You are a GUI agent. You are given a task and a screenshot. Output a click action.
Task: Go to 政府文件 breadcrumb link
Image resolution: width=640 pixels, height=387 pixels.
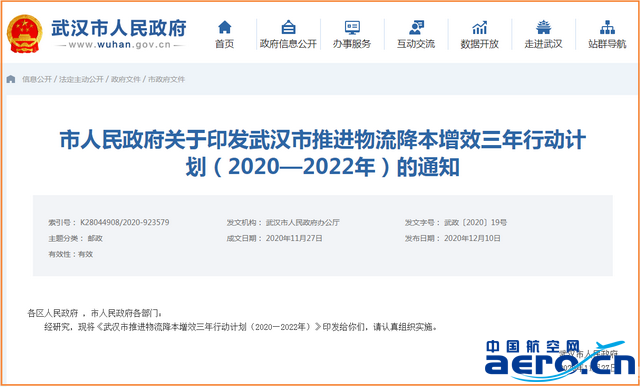(x=126, y=80)
